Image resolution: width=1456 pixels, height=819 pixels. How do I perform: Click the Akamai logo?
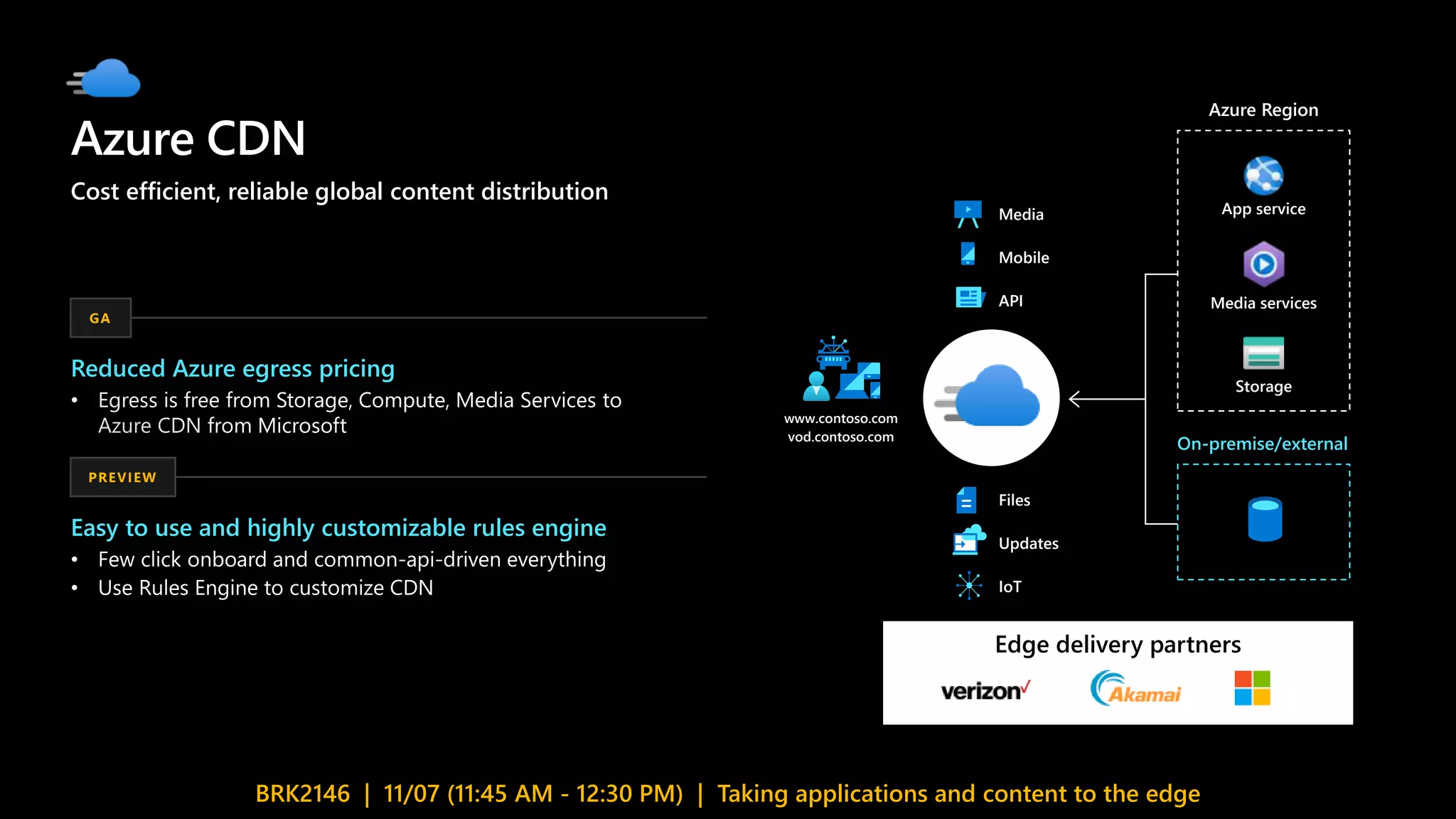(x=1135, y=688)
